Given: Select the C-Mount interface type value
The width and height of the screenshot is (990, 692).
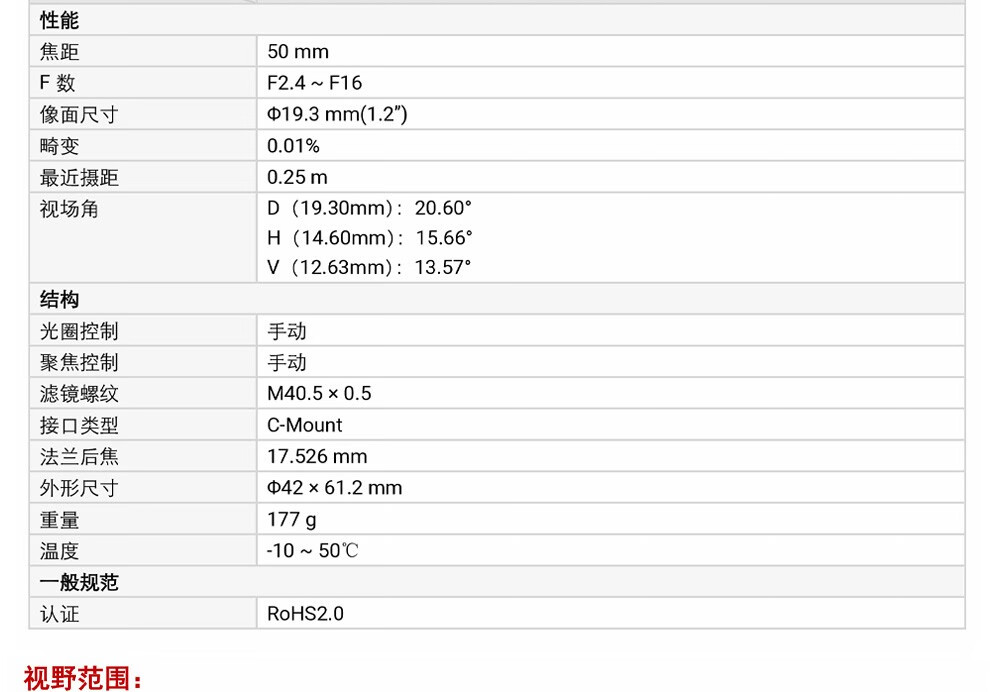Looking at the screenshot, I should click(x=304, y=425).
